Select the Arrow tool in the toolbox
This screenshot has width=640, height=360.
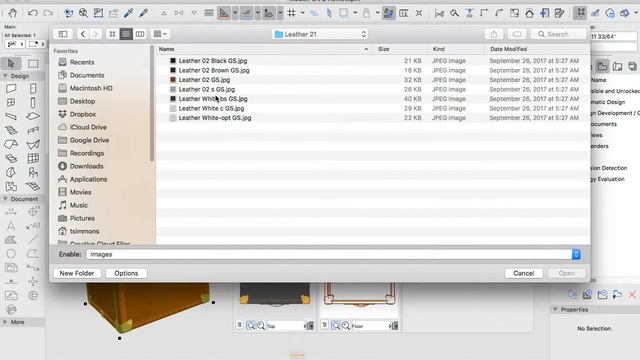[x=11, y=63]
